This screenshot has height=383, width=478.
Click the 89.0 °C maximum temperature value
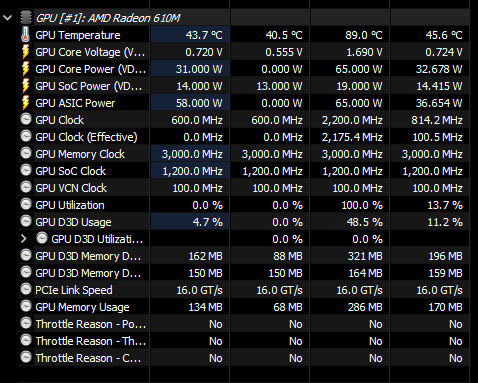pos(364,35)
